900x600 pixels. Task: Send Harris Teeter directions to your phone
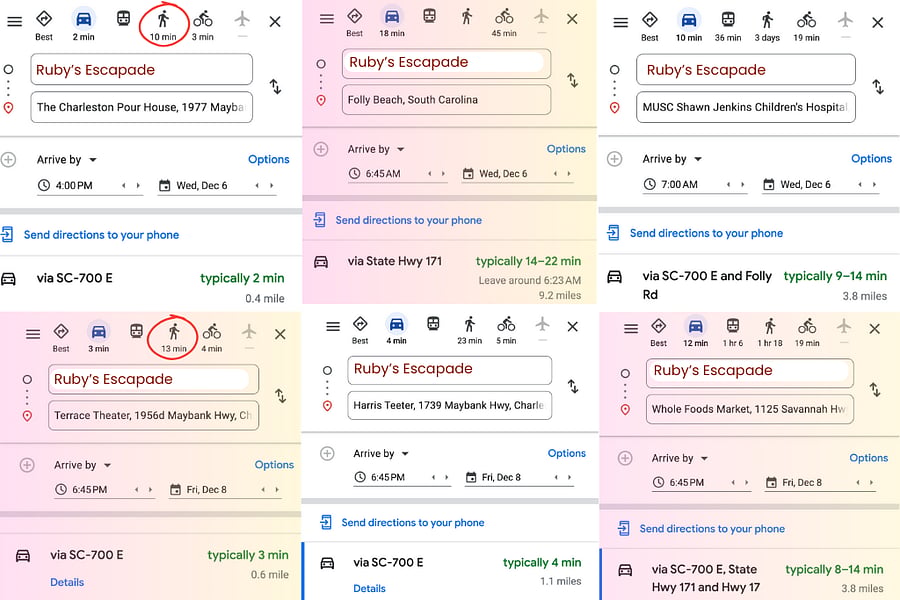coord(403,522)
